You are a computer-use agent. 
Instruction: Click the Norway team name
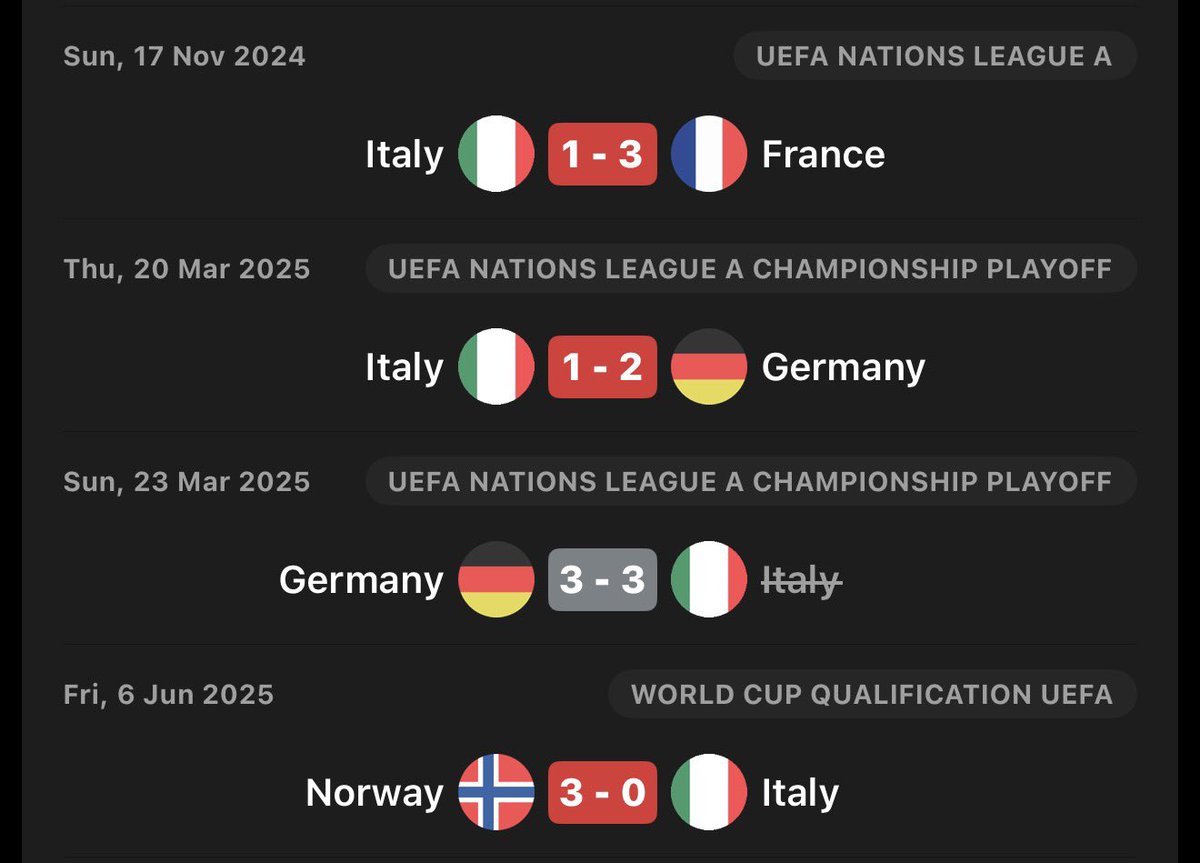pos(374,793)
